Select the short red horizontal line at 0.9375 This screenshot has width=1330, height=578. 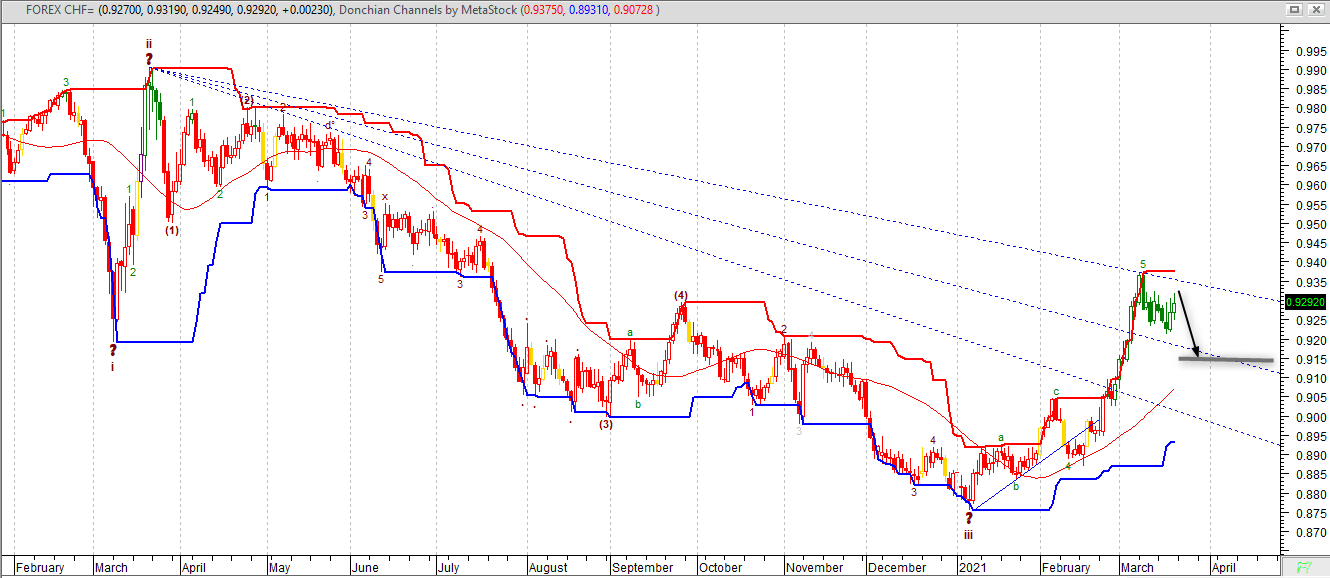1159,271
